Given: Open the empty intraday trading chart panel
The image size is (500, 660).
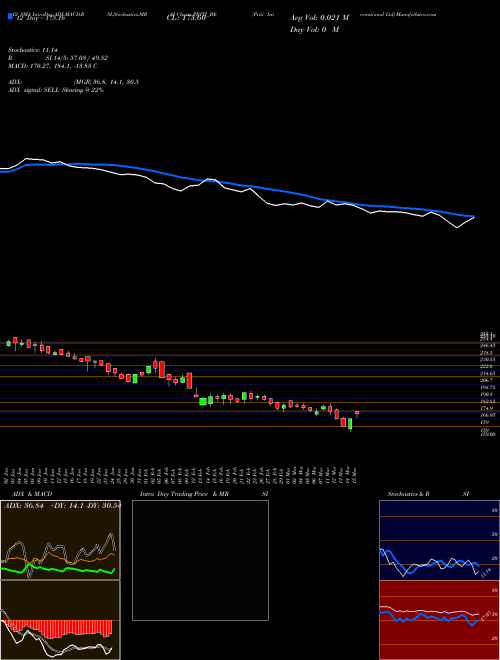Looking at the screenshot, I should 200,560.
